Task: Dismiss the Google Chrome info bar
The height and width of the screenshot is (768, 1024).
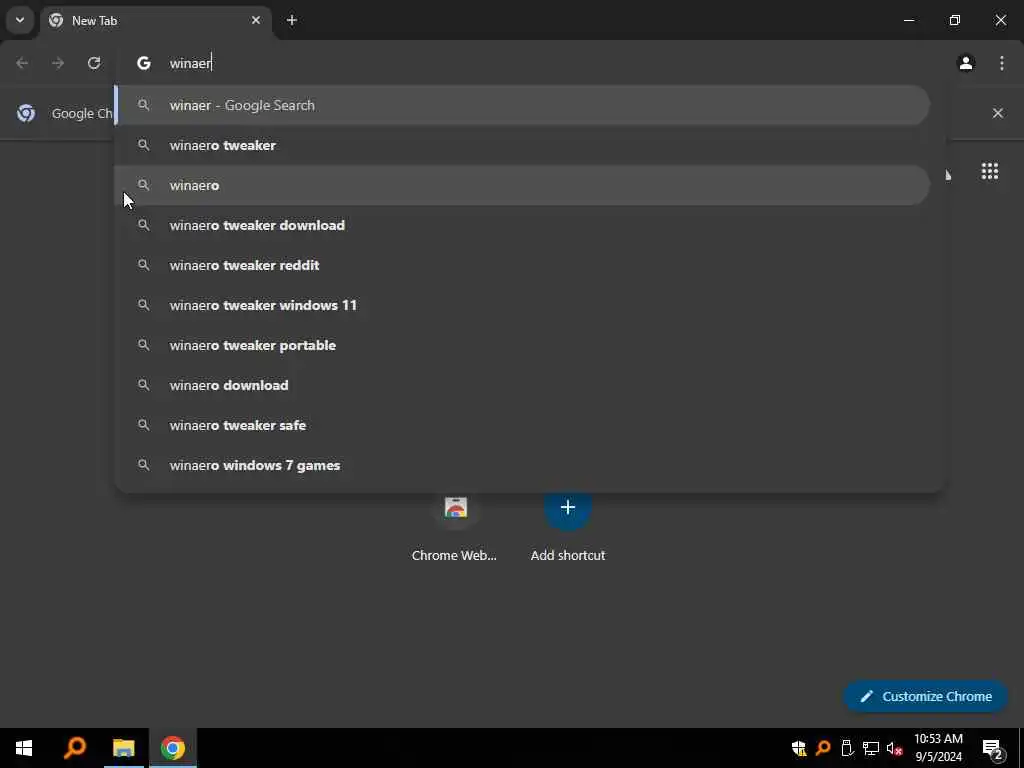Action: (x=997, y=113)
